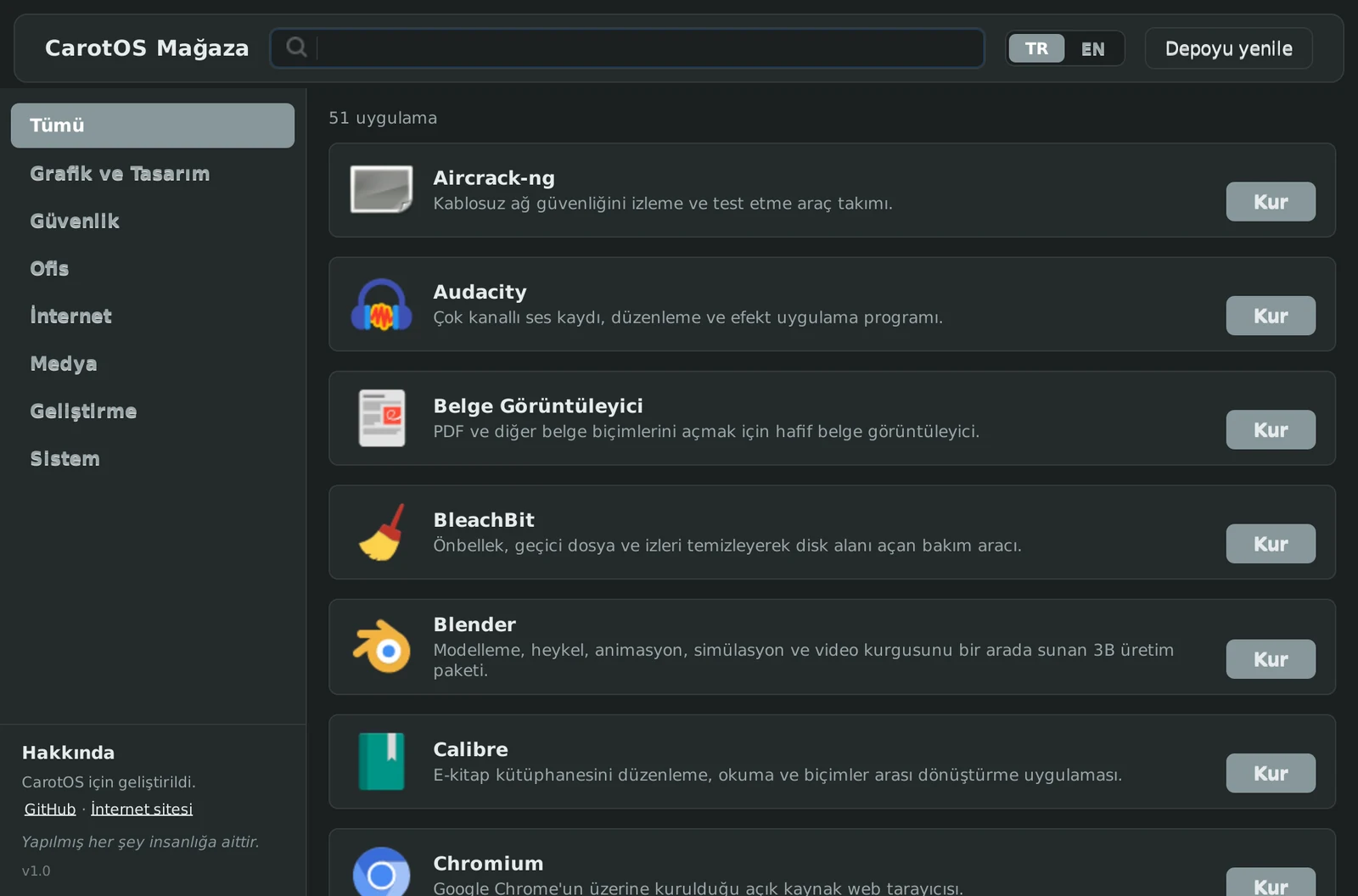Click the Hakkında heading
The width and height of the screenshot is (1358, 896).
coord(68,753)
